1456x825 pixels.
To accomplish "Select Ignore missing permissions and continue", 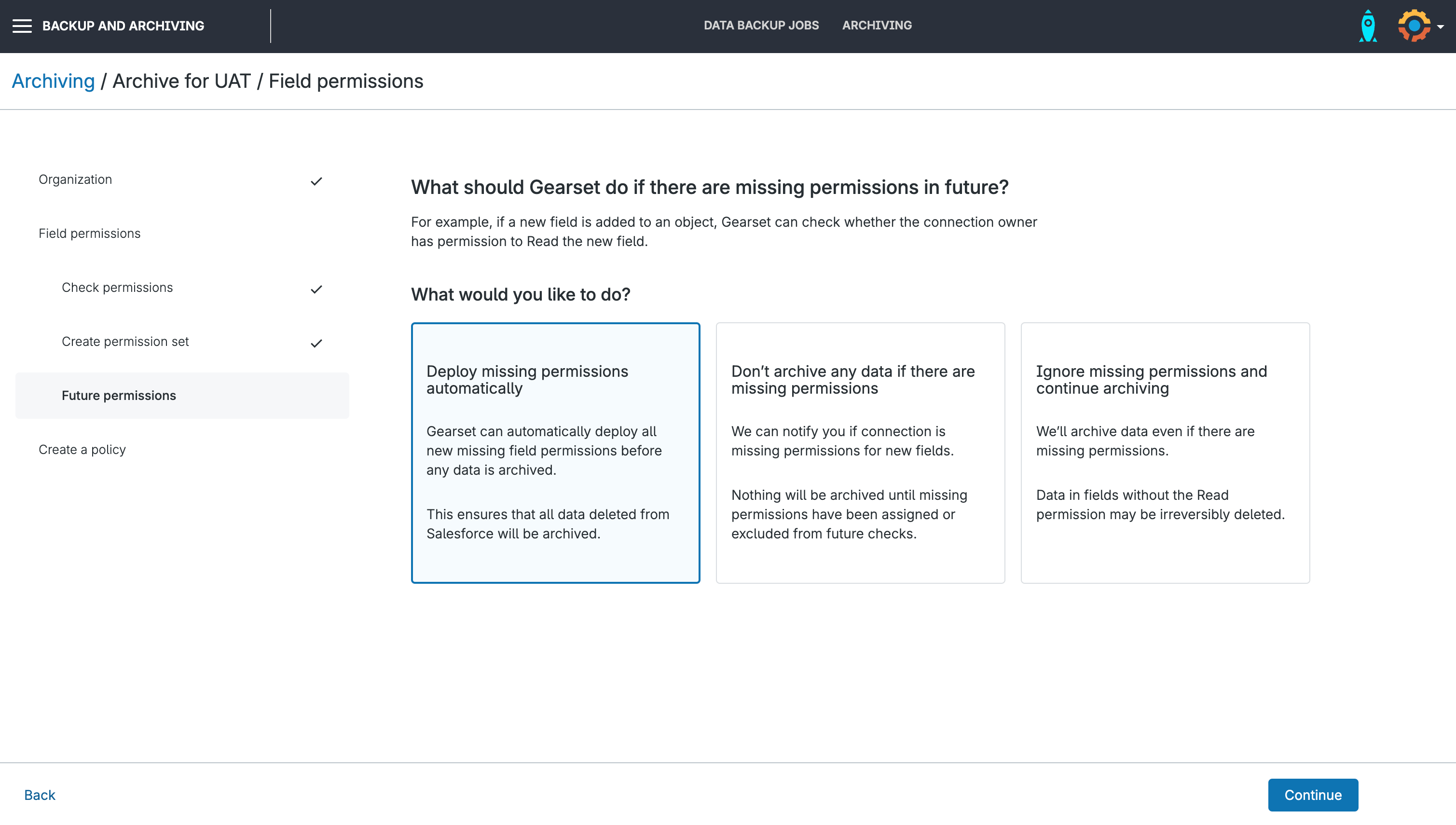I will (1165, 453).
